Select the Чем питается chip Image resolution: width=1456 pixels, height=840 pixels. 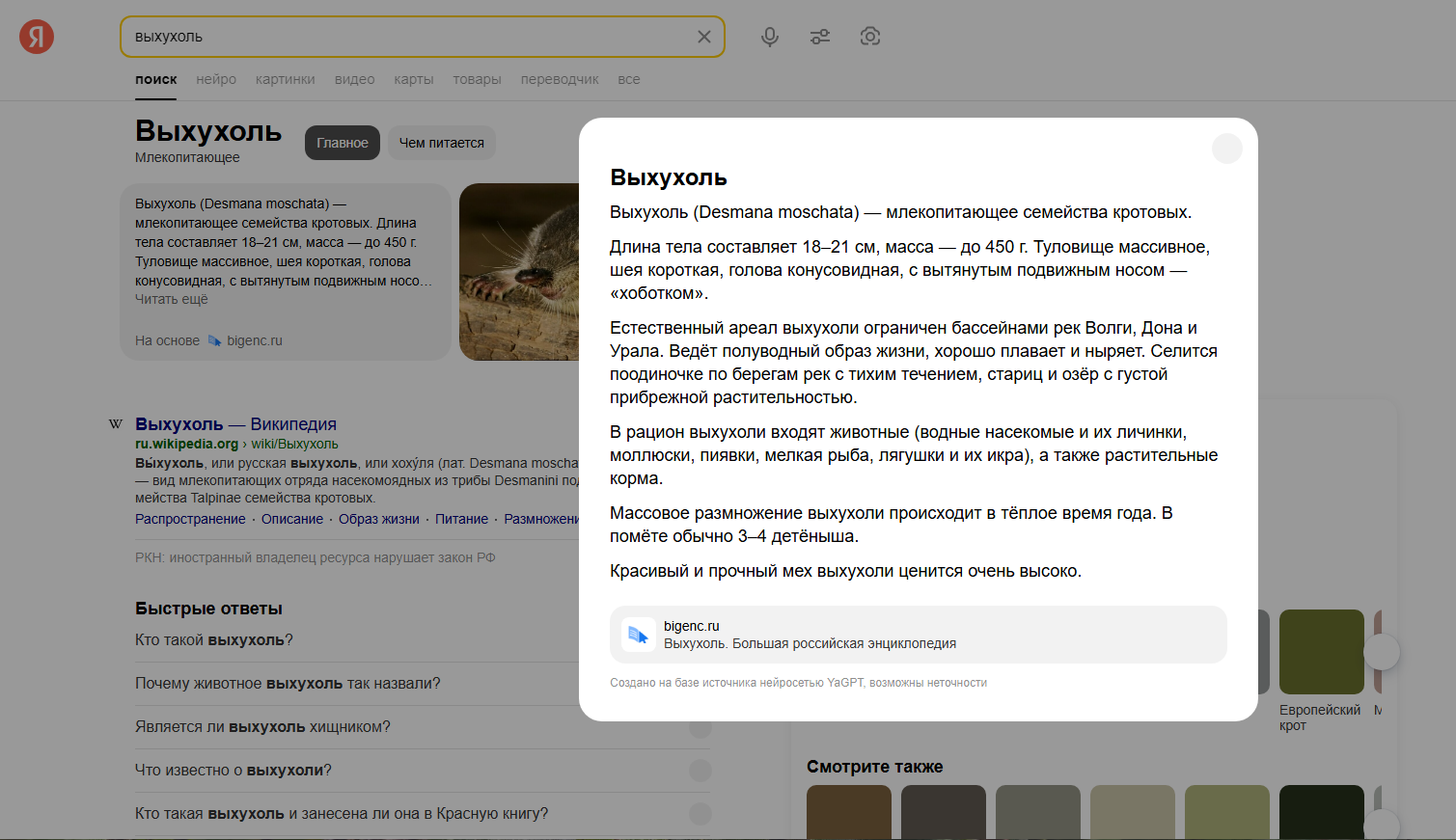coord(442,143)
